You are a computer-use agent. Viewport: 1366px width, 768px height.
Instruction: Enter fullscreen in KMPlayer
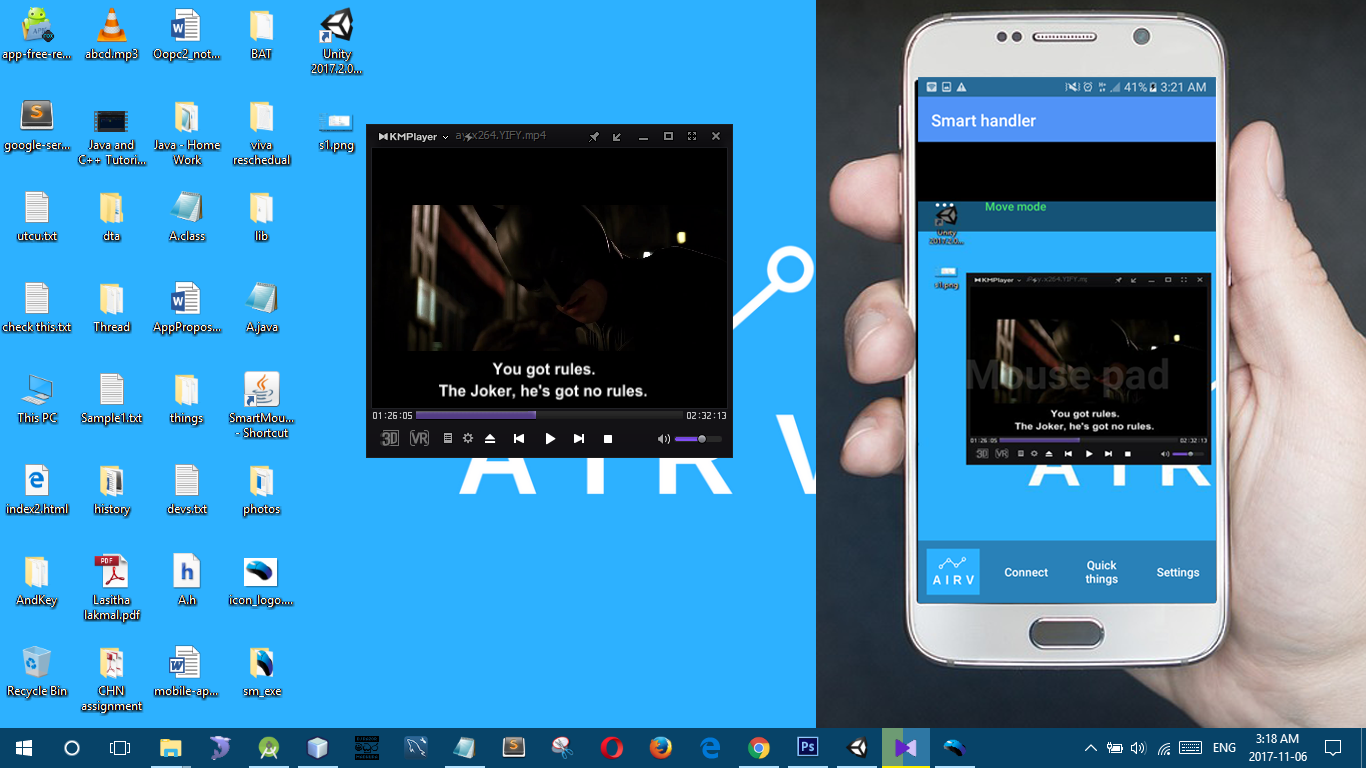pos(692,136)
